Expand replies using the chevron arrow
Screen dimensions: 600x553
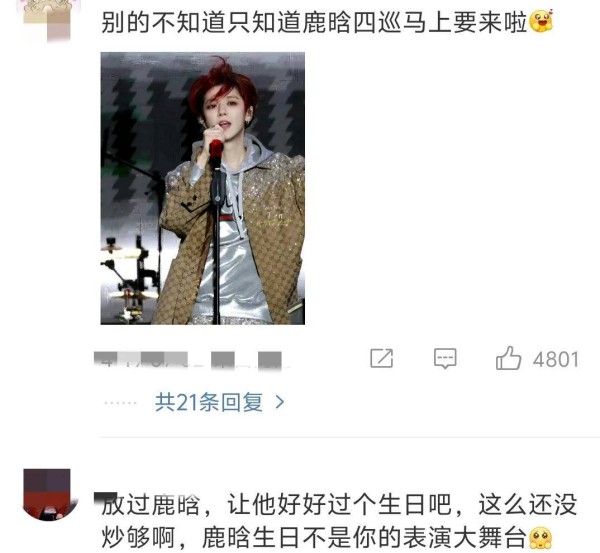tap(280, 403)
